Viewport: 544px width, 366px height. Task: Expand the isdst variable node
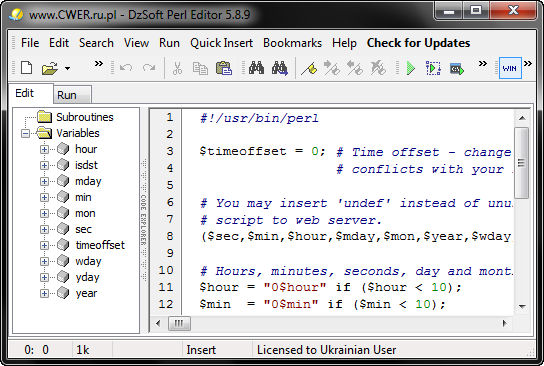coord(44,165)
